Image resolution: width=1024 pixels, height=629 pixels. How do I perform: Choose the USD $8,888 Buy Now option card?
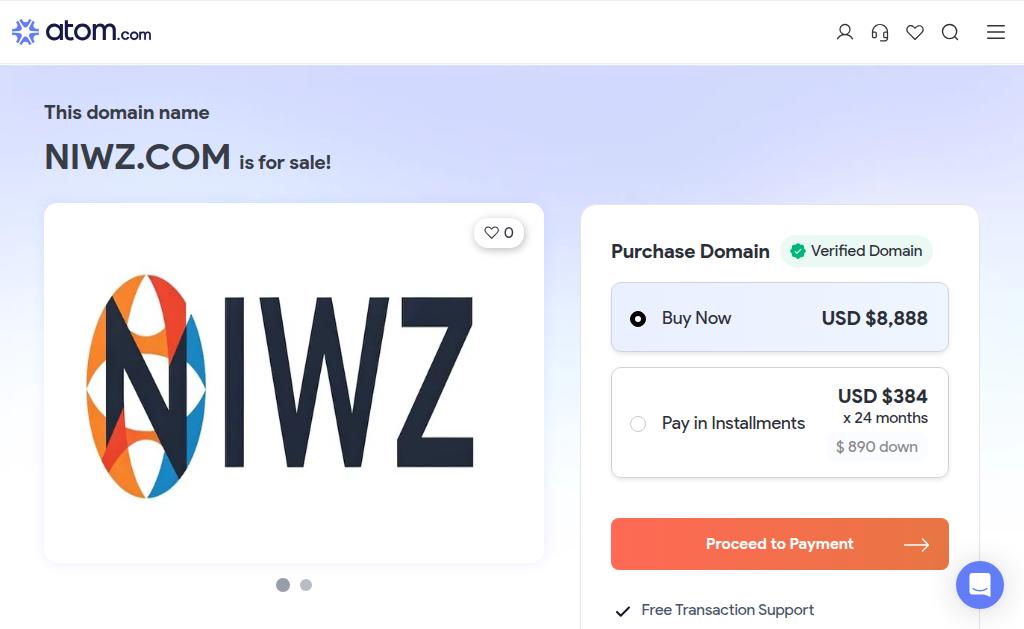pyautogui.click(x=780, y=317)
